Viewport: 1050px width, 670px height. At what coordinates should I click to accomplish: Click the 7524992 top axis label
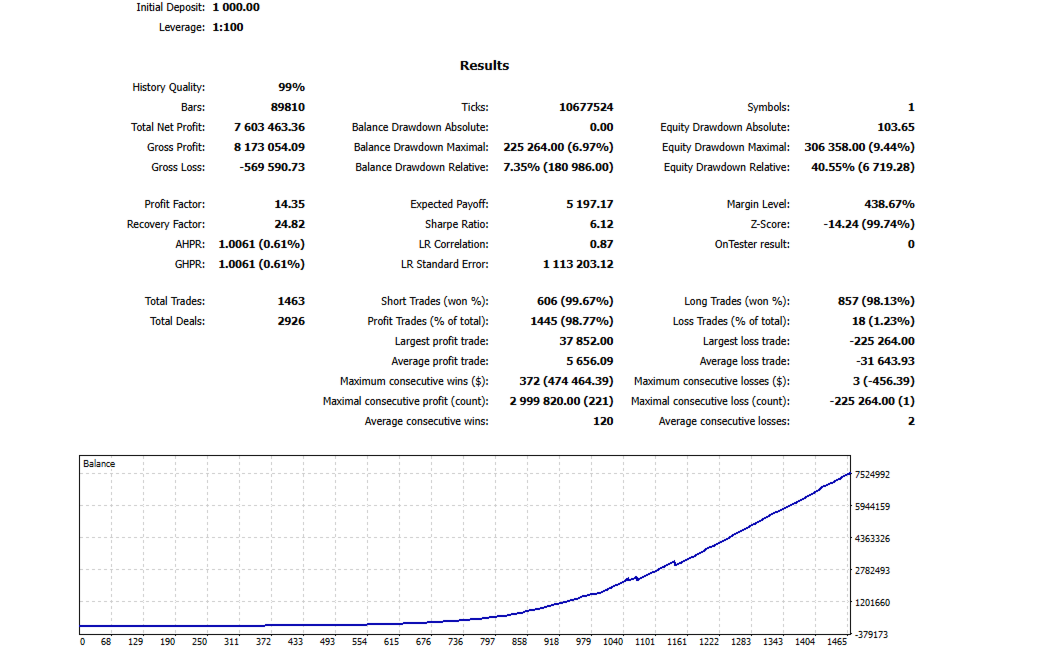873,475
